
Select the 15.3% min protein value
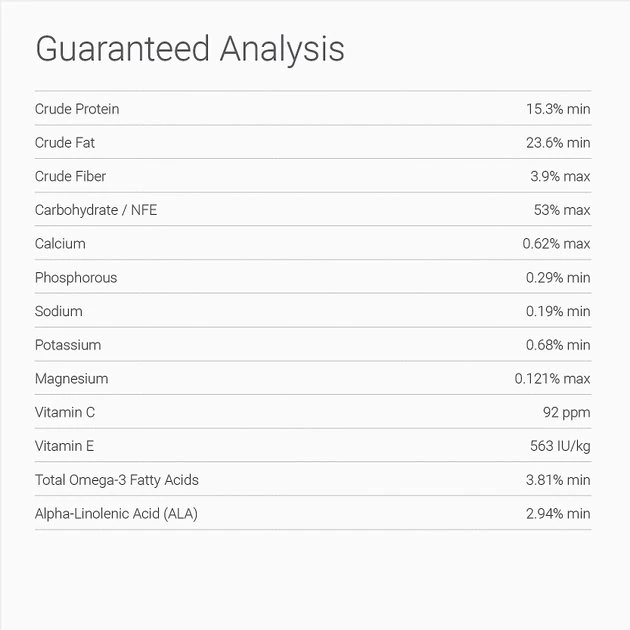tap(558, 109)
